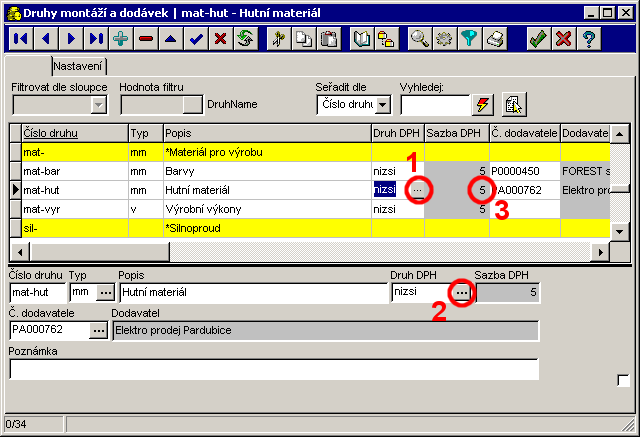640x437 pixels.
Task: Click the lightning bolt search button
Action: [x=484, y=105]
